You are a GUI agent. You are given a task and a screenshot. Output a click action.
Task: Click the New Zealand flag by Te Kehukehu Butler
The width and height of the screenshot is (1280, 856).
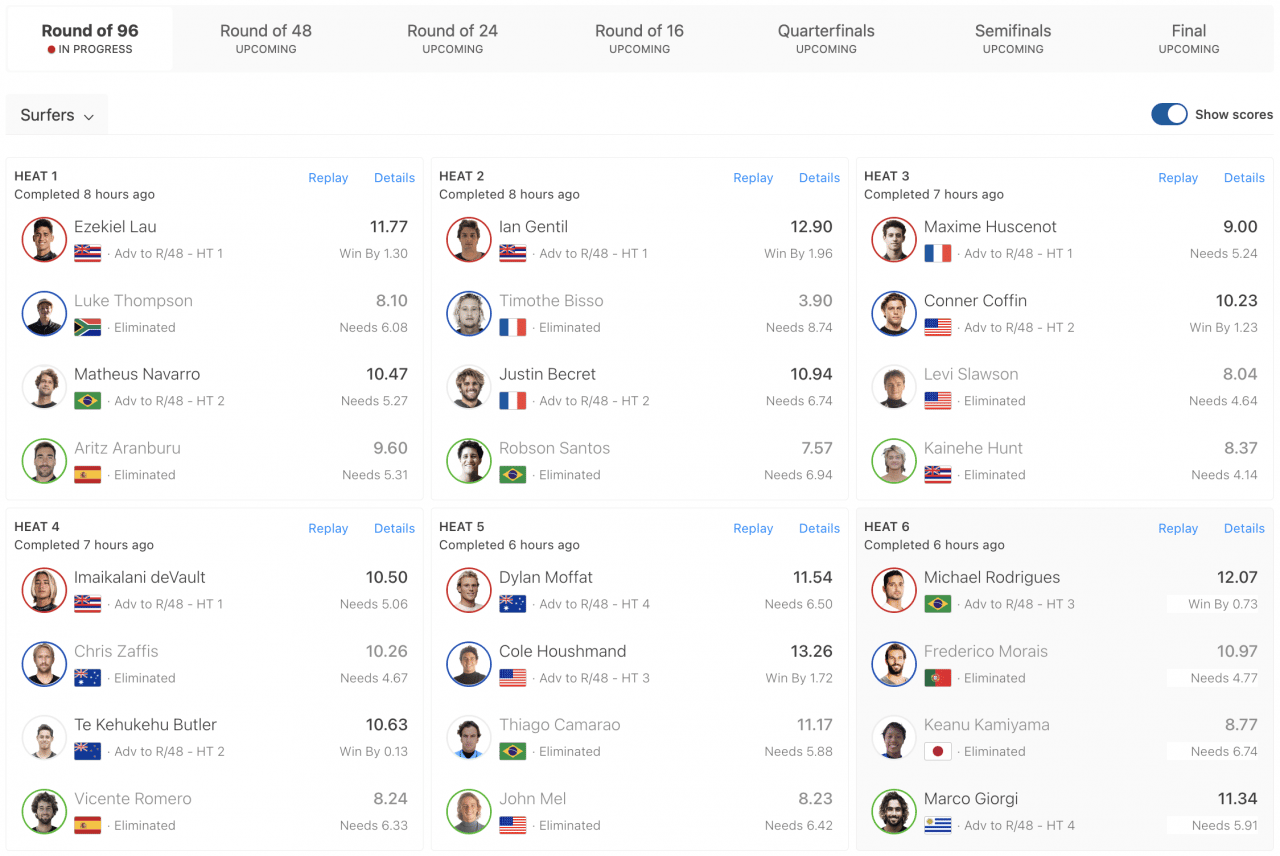87,753
